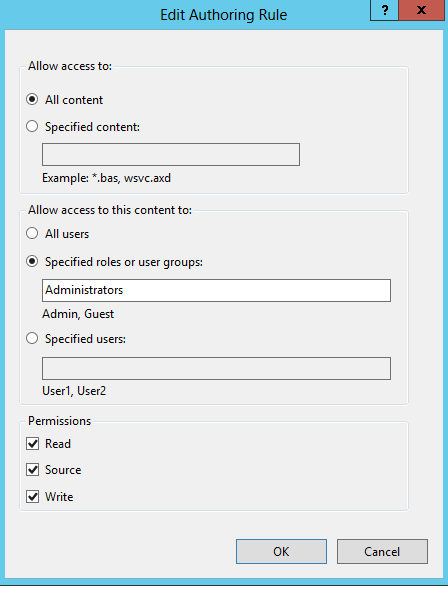Screen dimensions: 448x589
Task: Click the Example *.bas, wsvc.axd hint text
Action: coord(106,178)
